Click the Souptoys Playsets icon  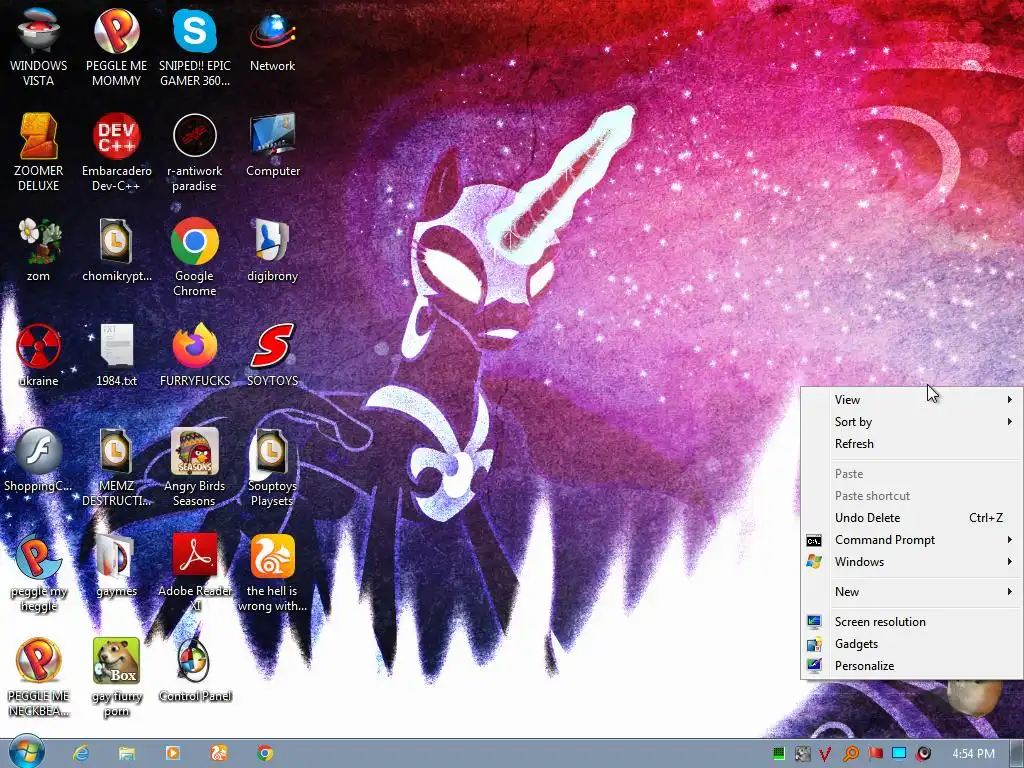pyautogui.click(x=272, y=467)
